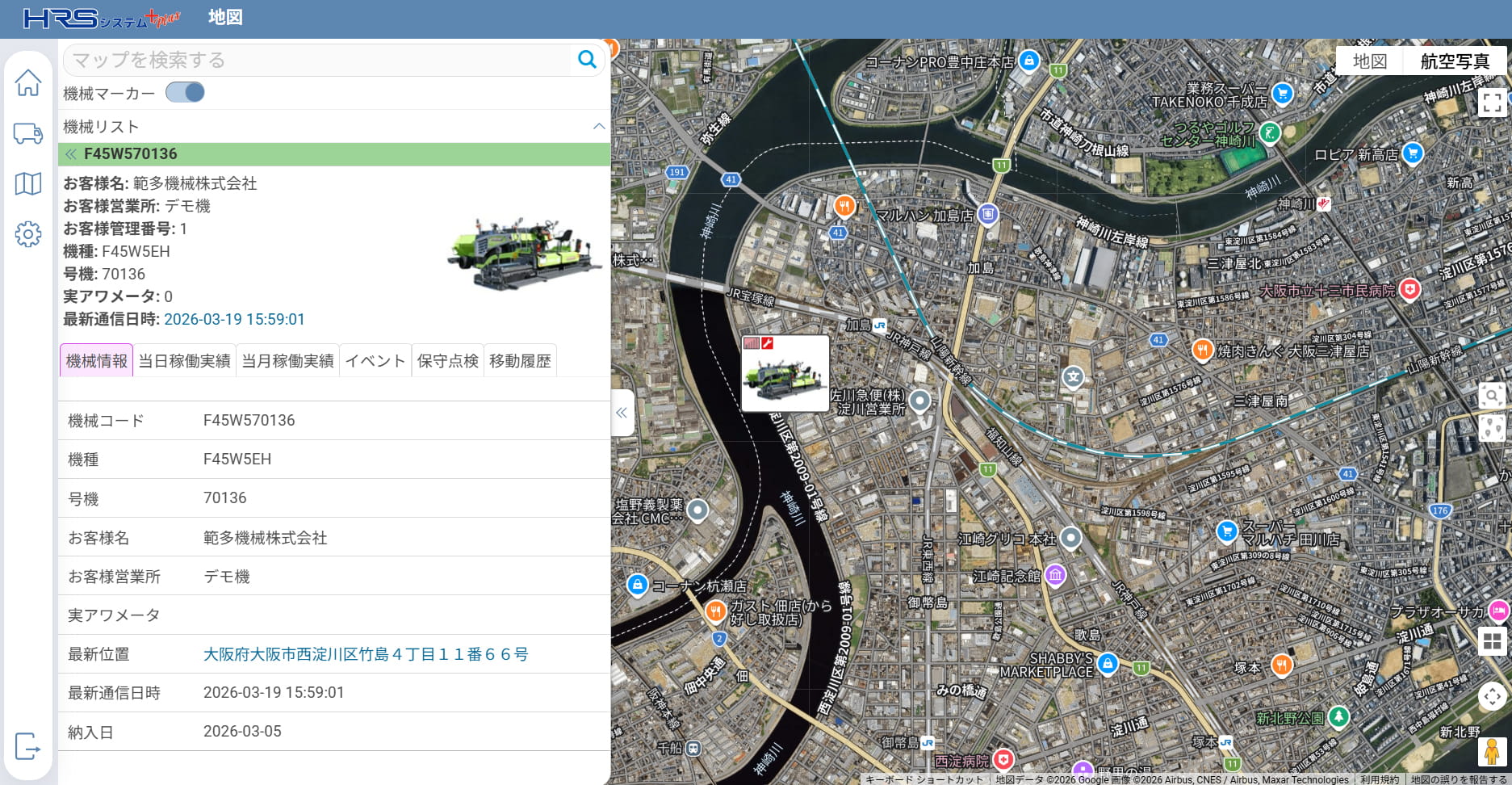Click the 最新通信日時 value in the table

(274, 692)
